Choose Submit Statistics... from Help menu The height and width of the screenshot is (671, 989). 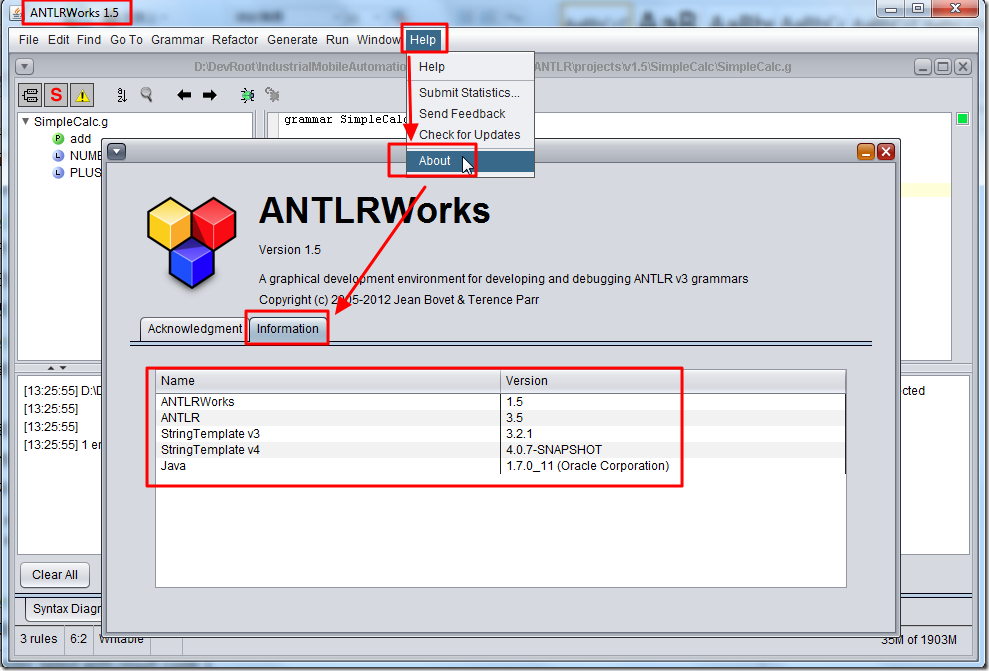(471, 93)
